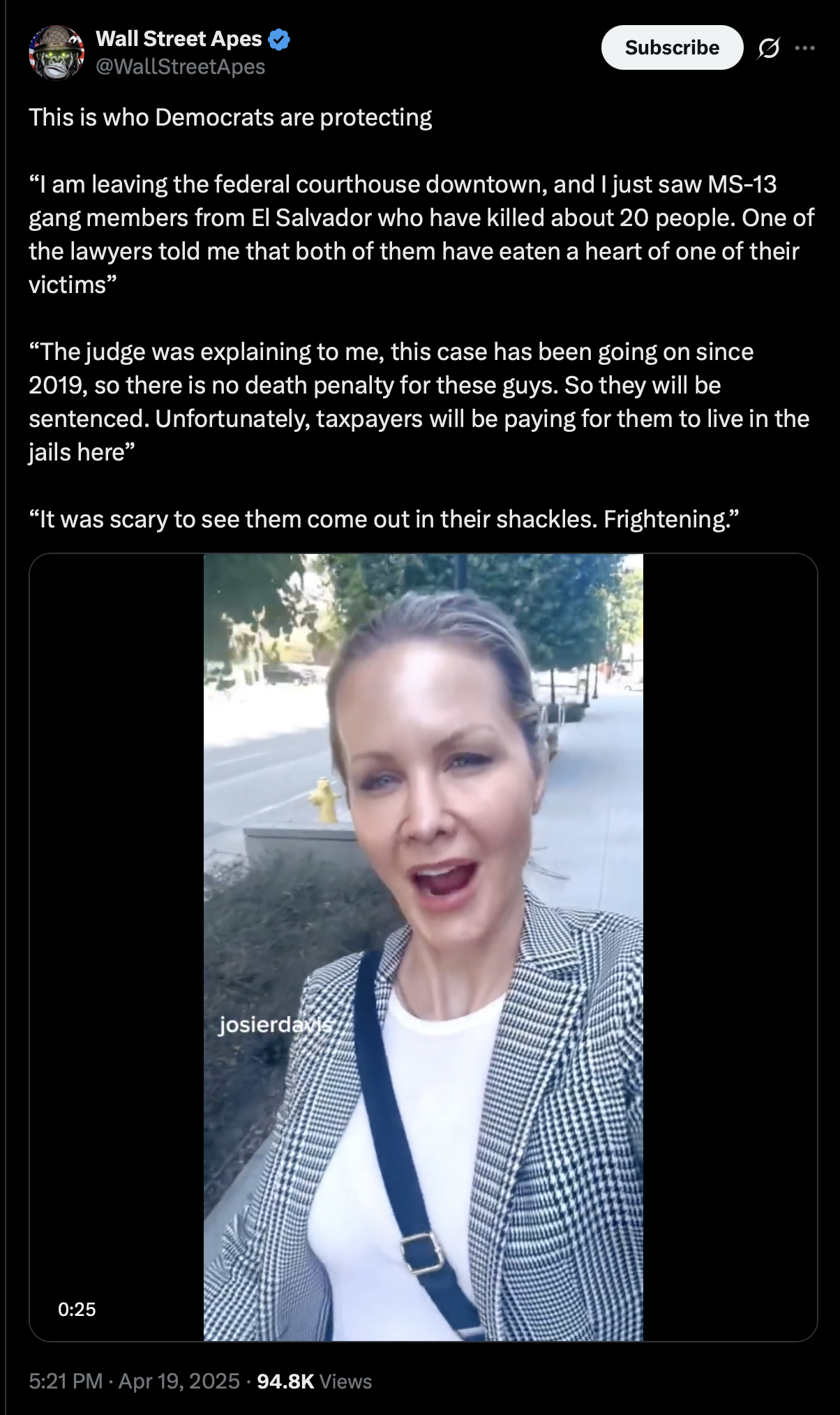The image size is (840, 1415).
Task: Click the sentence about shackles being frightening
Action: tap(384, 519)
